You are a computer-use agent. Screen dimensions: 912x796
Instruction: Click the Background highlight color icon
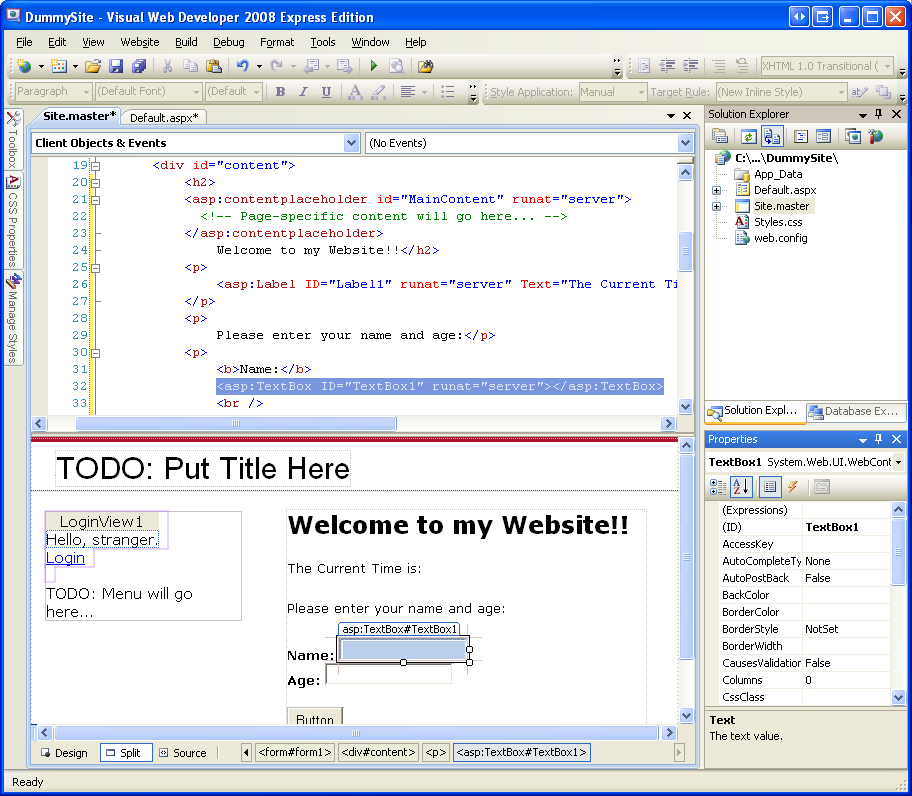(x=379, y=92)
